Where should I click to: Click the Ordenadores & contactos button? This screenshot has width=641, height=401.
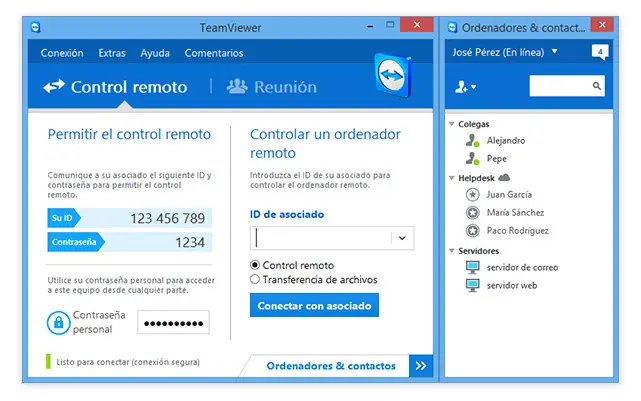(x=331, y=365)
